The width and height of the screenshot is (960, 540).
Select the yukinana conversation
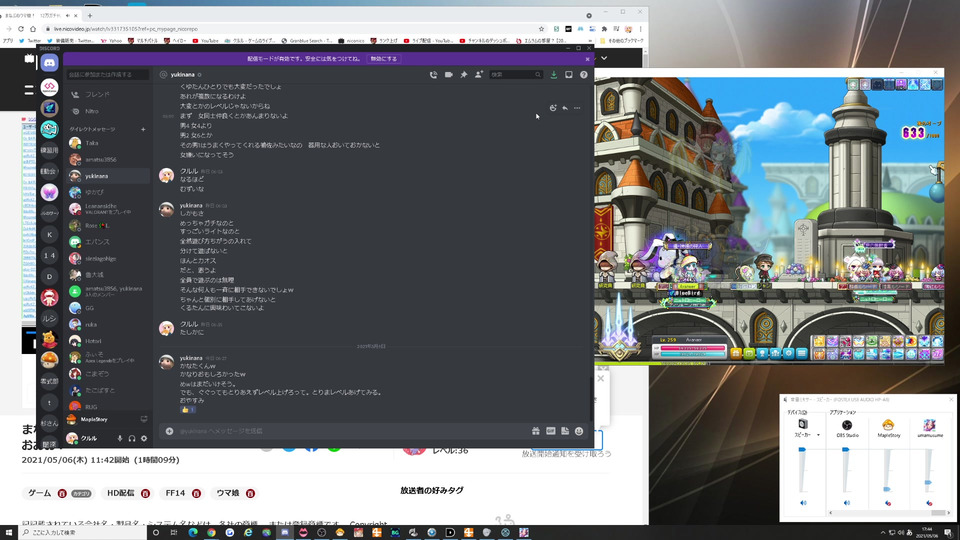click(108, 176)
